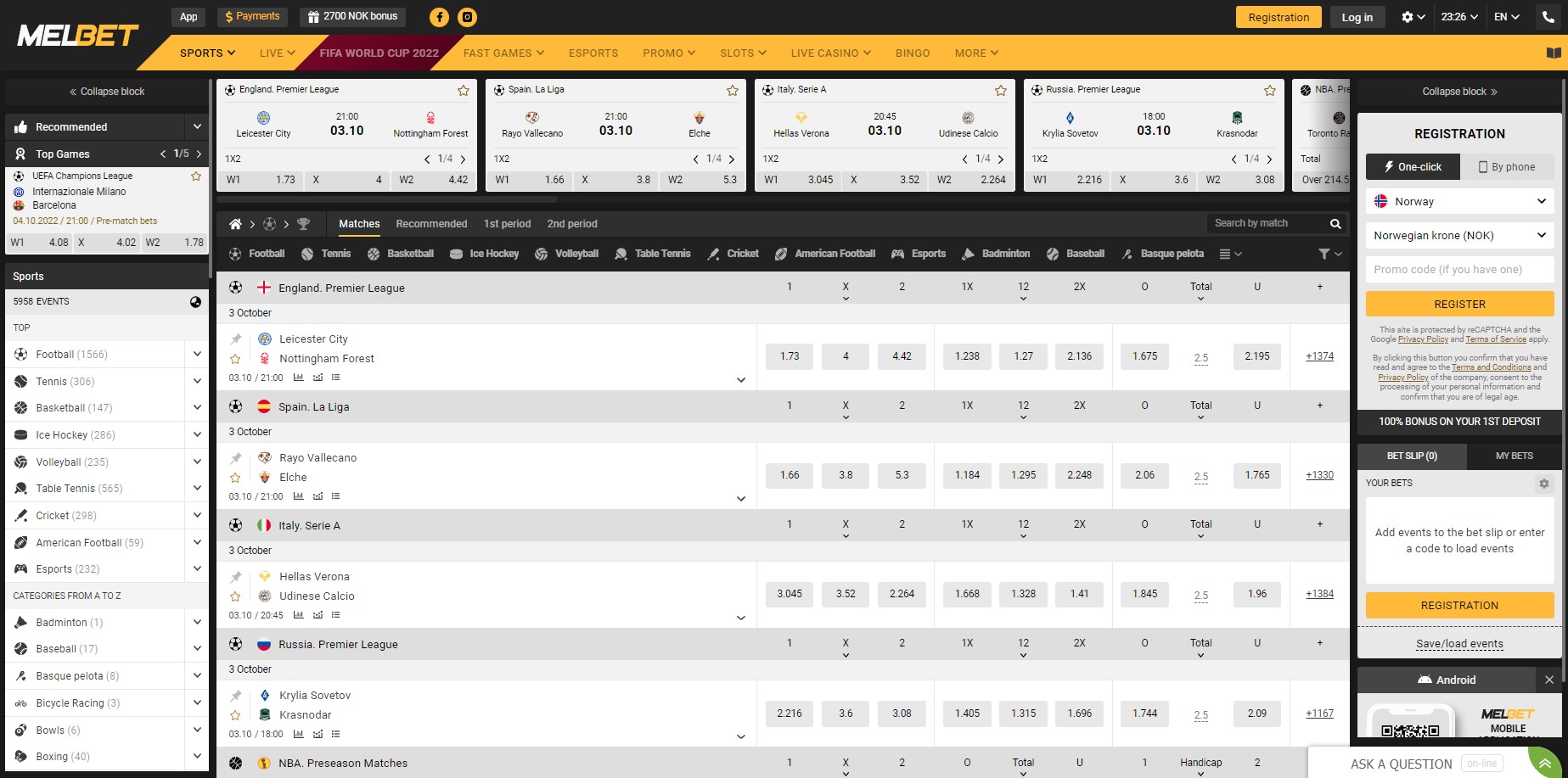Favorite Russia Premier League top card
The width and height of the screenshot is (1568, 778).
click(1270, 90)
